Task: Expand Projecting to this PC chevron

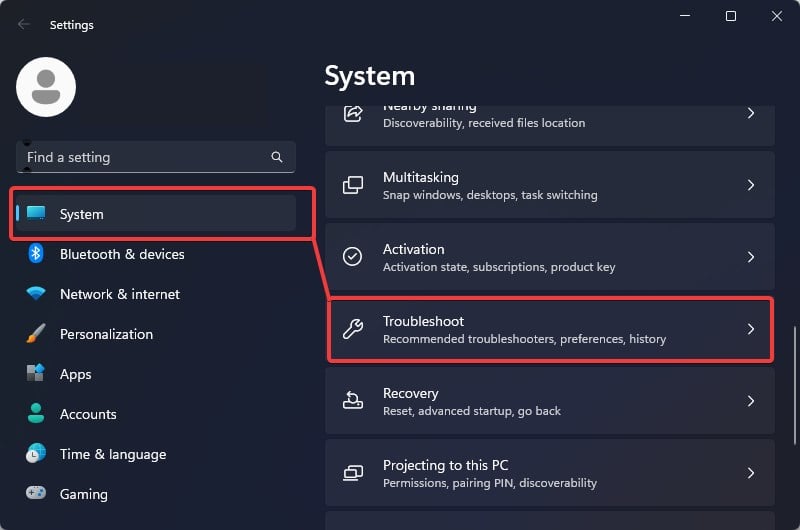Action: point(751,473)
